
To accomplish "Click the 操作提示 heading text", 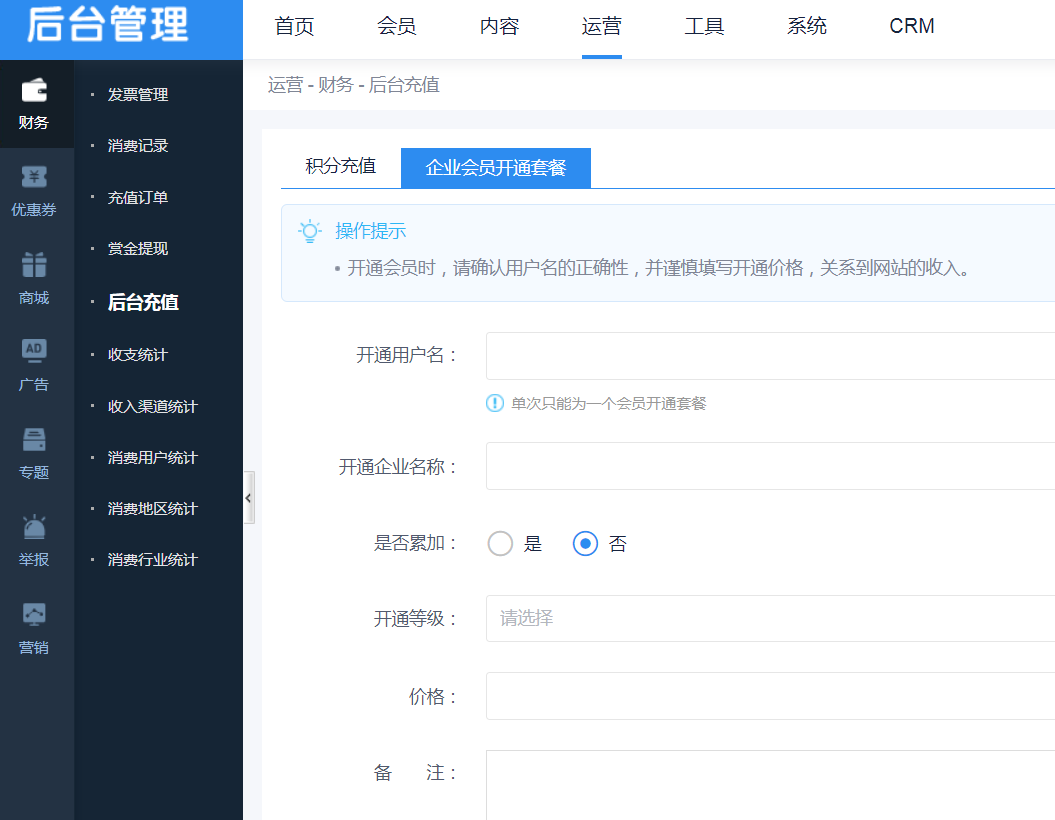I will pos(371,231).
